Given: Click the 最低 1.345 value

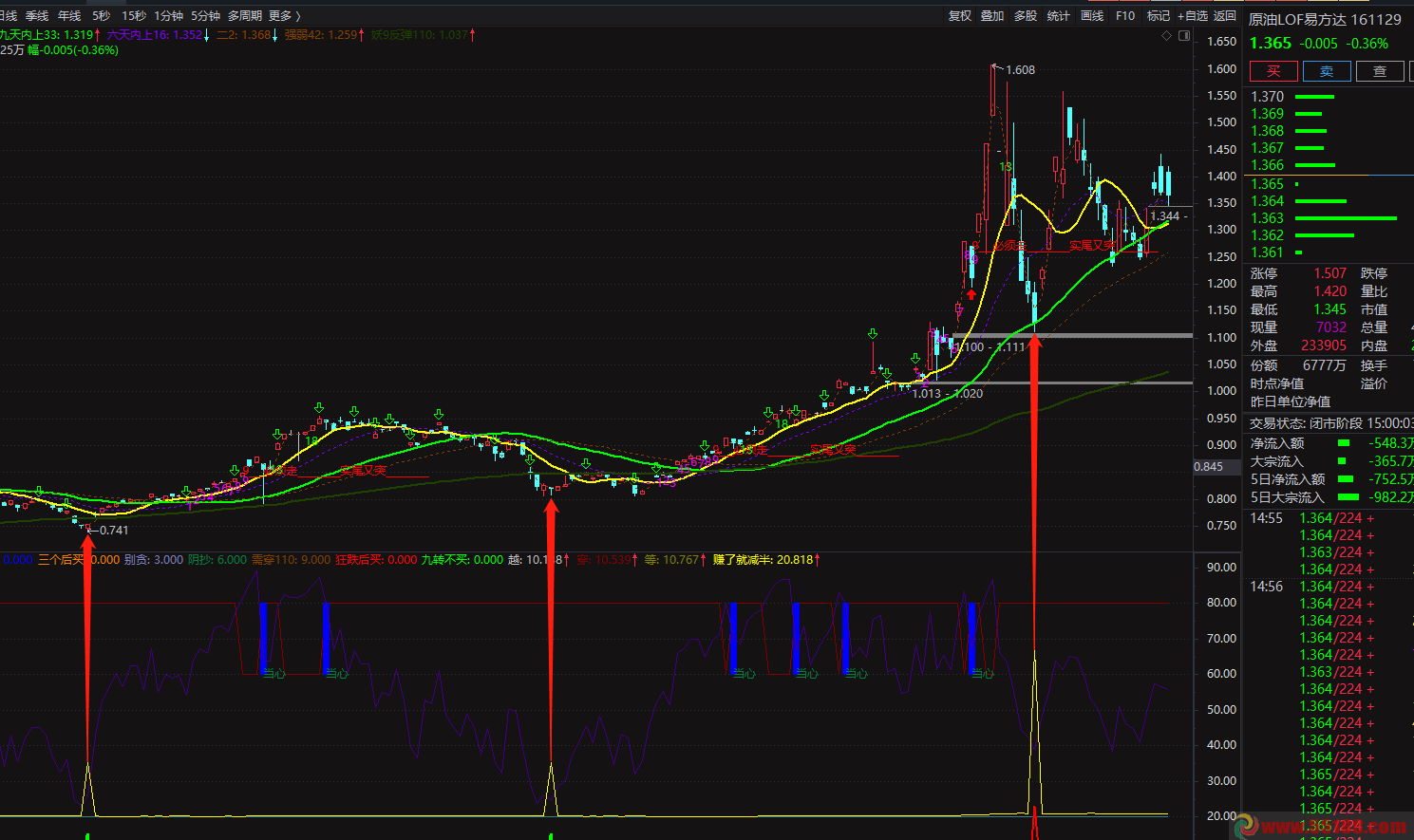Looking at the screenshot, I should 1329,309.
